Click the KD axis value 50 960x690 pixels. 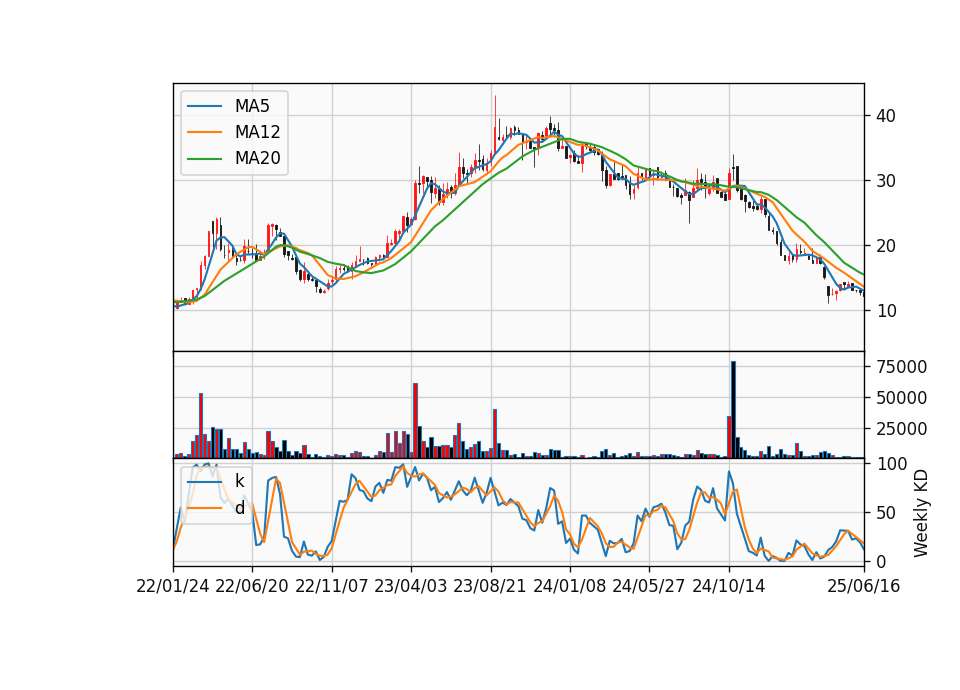click(886, 513)
